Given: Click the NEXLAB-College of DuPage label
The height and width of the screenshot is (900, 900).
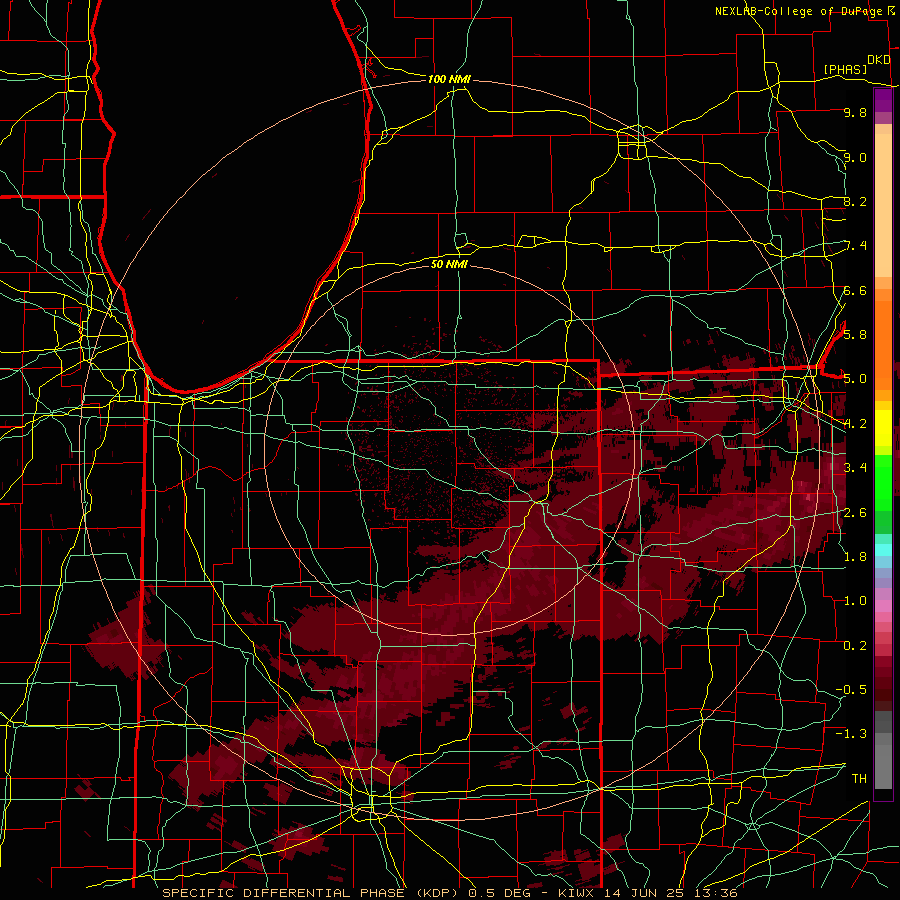Looking at the screenshot, I should (x=798, y=11).
